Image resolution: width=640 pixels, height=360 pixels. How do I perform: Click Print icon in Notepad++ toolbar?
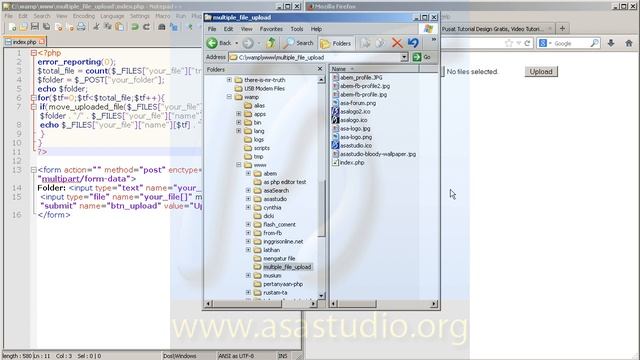pos(81,27)
